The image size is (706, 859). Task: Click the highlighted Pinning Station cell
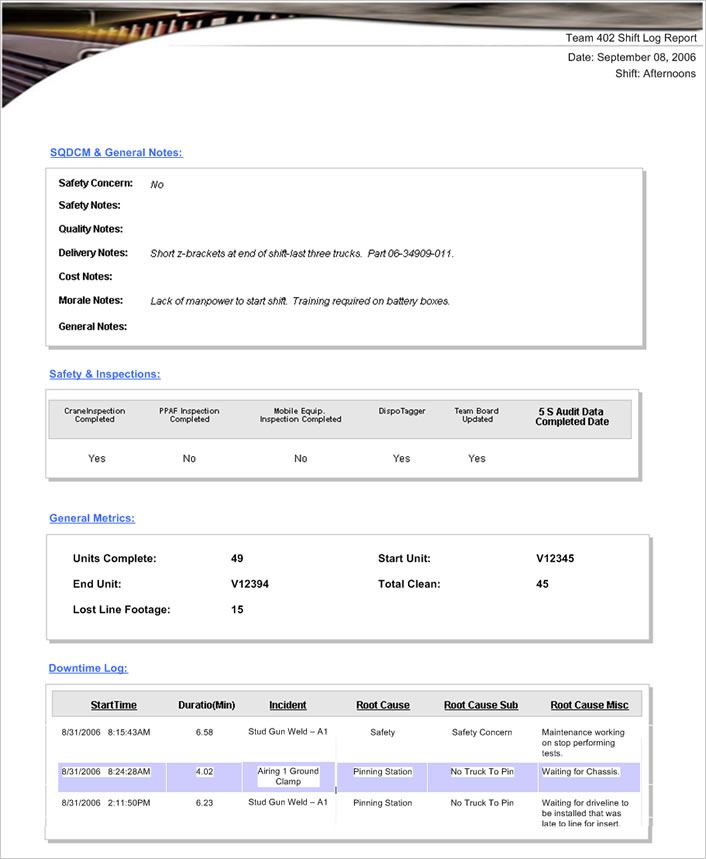pyautogui.click(x=382, y=772)
